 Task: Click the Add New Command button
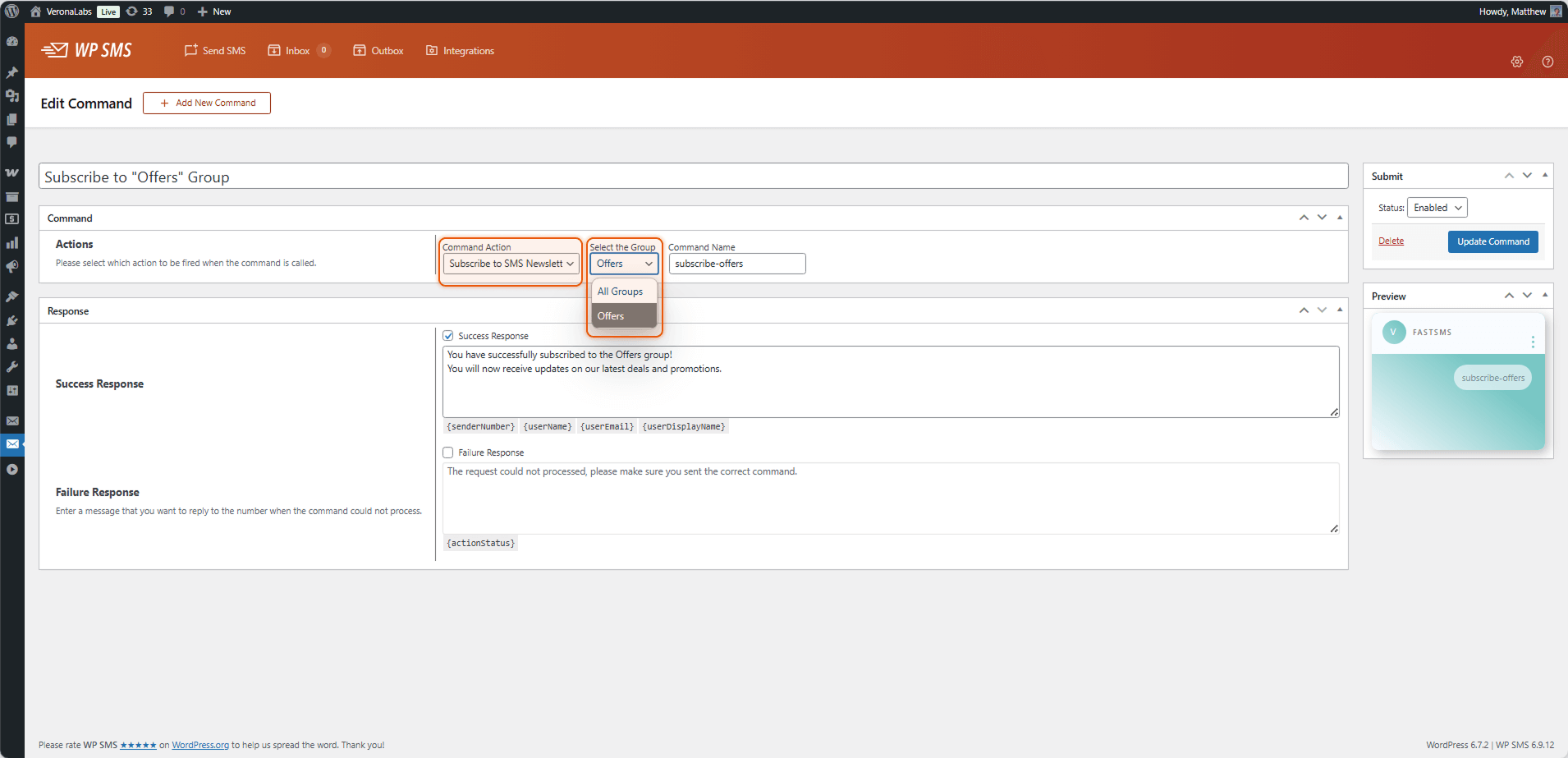coord(207,103)
